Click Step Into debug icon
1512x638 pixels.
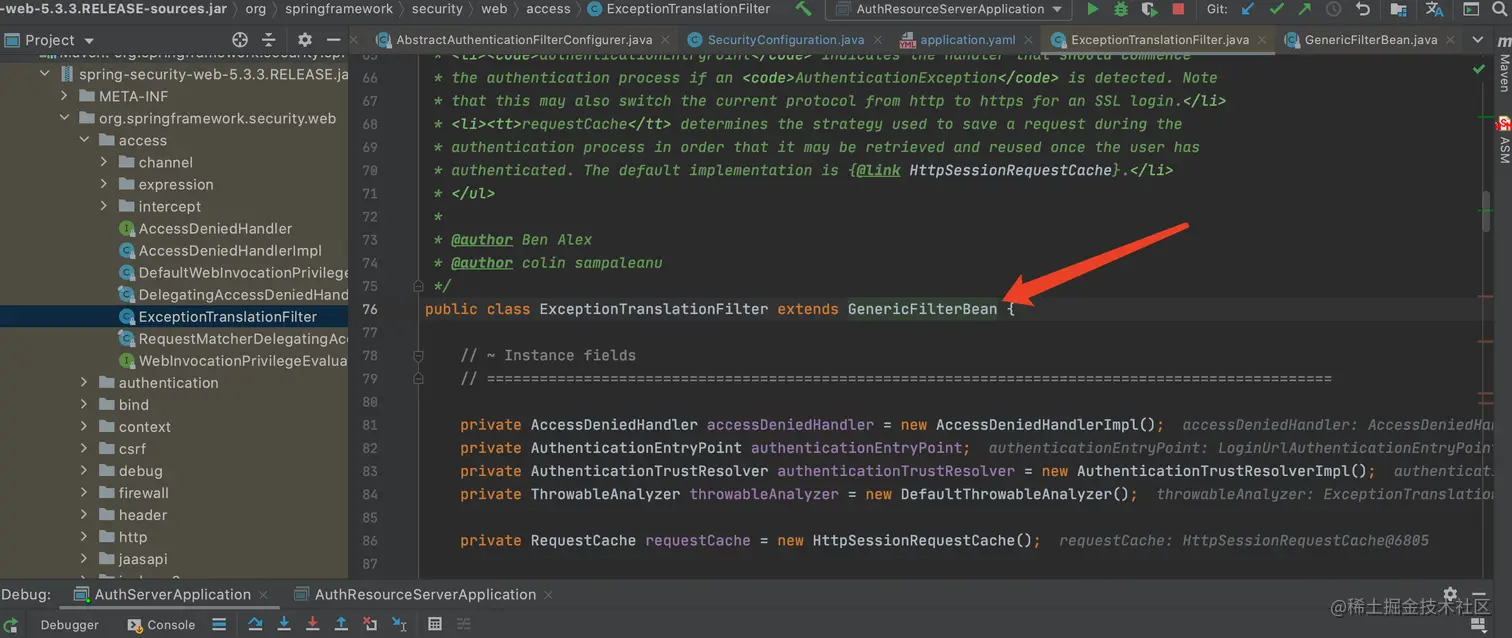tap(284, 624)
